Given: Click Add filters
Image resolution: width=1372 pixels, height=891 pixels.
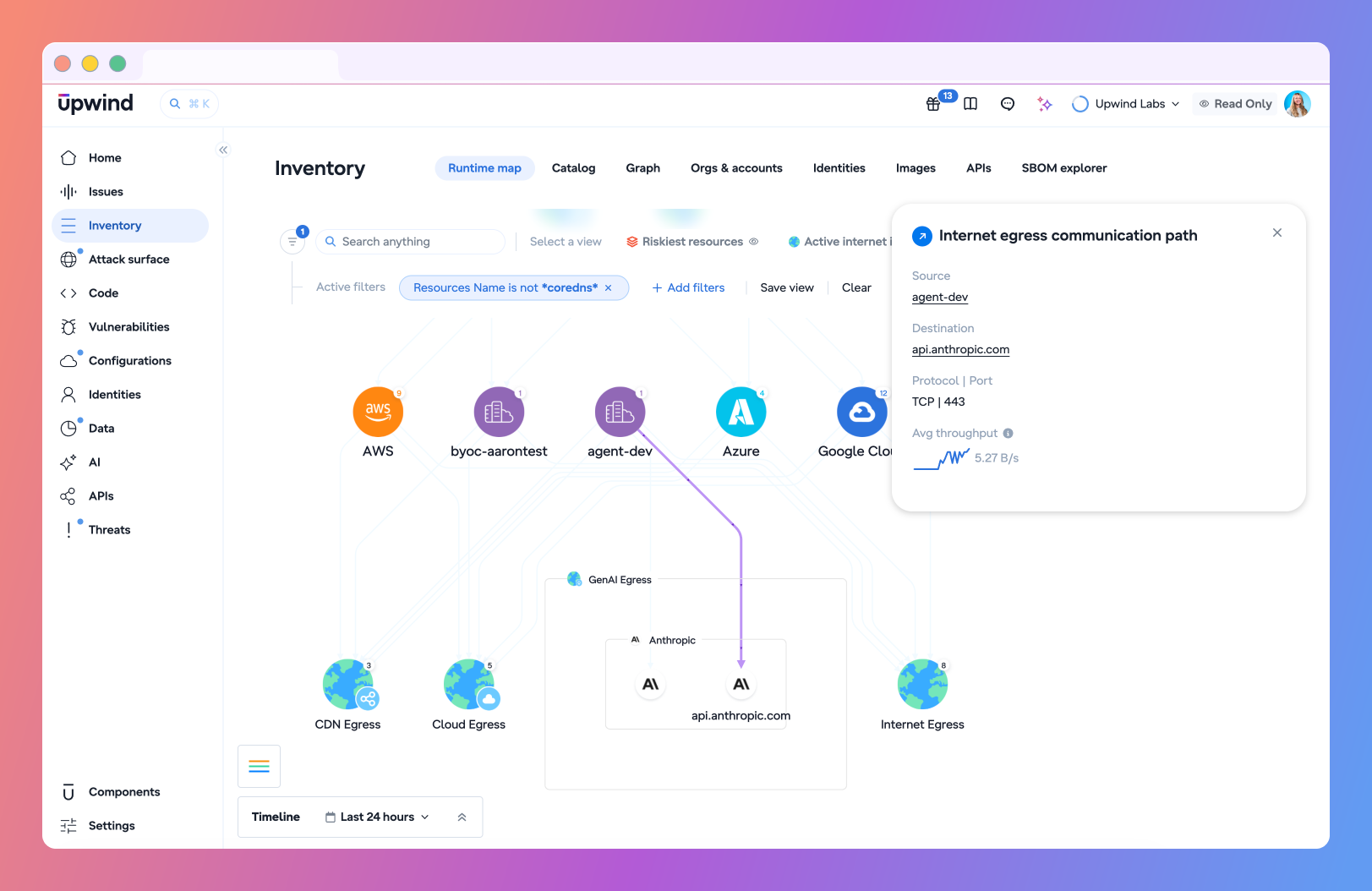Looking at the screenshot, I should tap(688, 287).
